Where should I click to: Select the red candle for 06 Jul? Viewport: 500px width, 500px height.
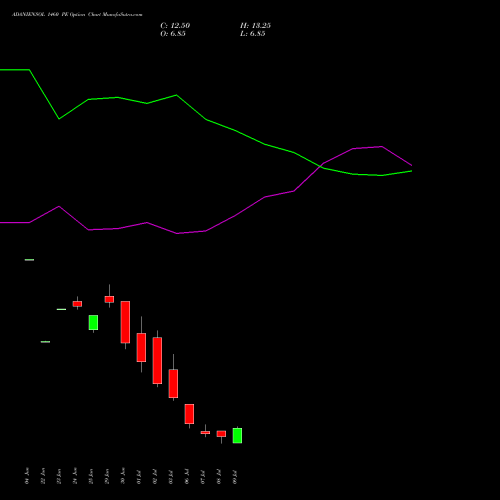[x=189, y=414]
